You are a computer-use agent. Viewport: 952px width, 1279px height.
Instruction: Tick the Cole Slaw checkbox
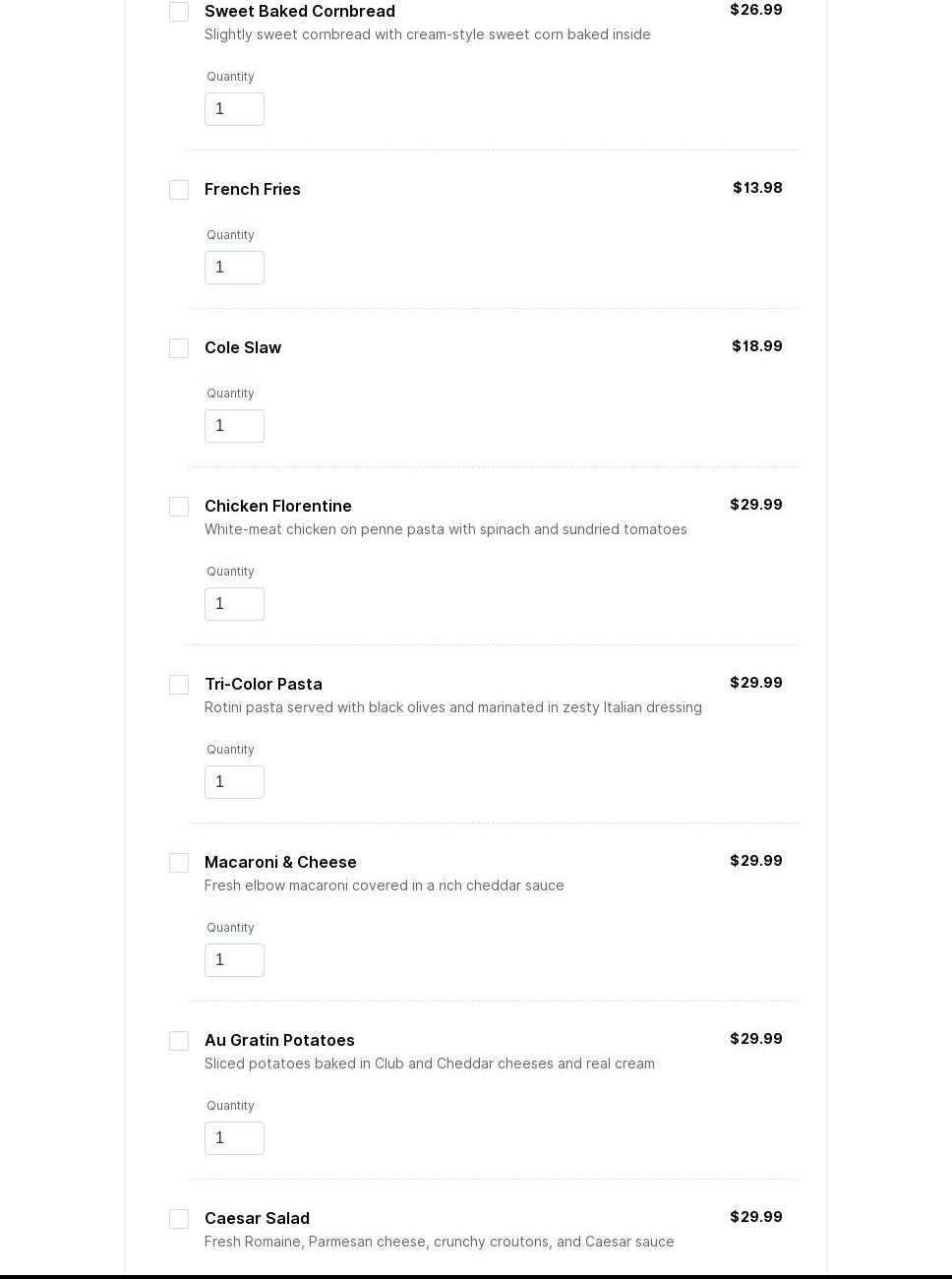[x=179, y=348]
